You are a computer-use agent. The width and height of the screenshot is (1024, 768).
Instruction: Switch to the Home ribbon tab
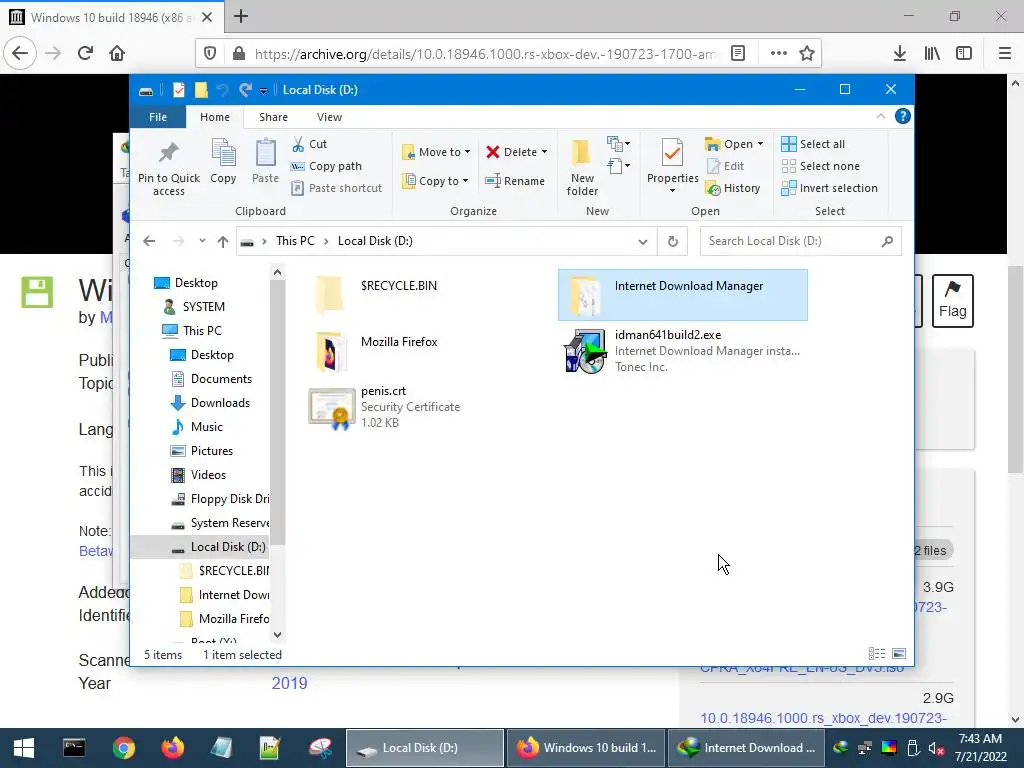tap(215, 117)
